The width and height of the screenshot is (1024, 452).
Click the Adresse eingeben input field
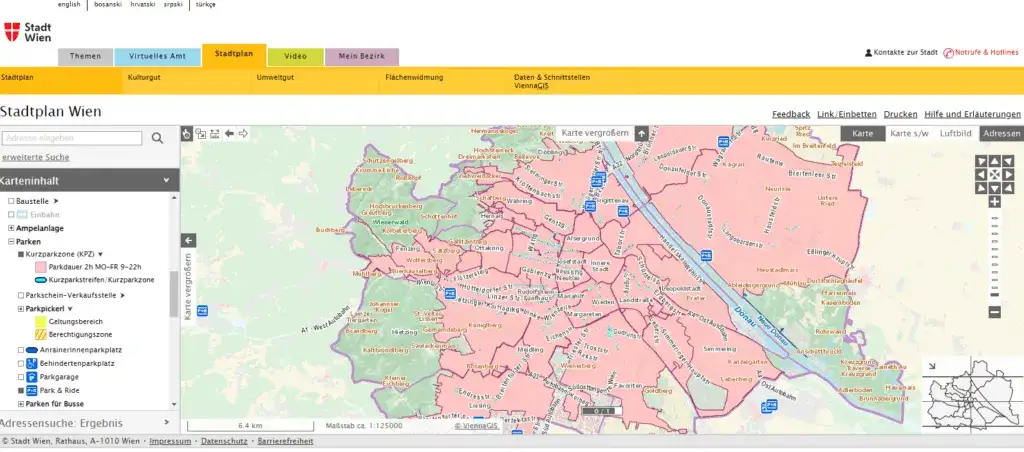pyautogui.click(x=72, y=138)
